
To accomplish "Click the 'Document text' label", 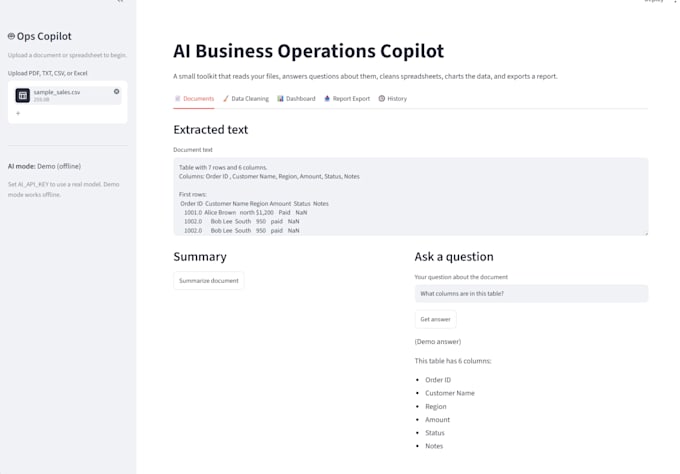I will (193, 150).
